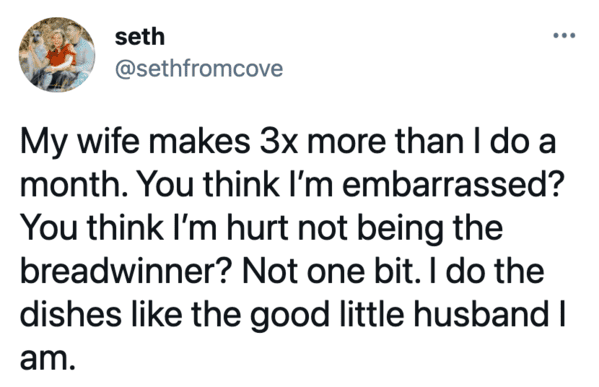Screen dimensions: 599x387
Task: Open seth's round profile picture
Action: click(x=57, y=55)
